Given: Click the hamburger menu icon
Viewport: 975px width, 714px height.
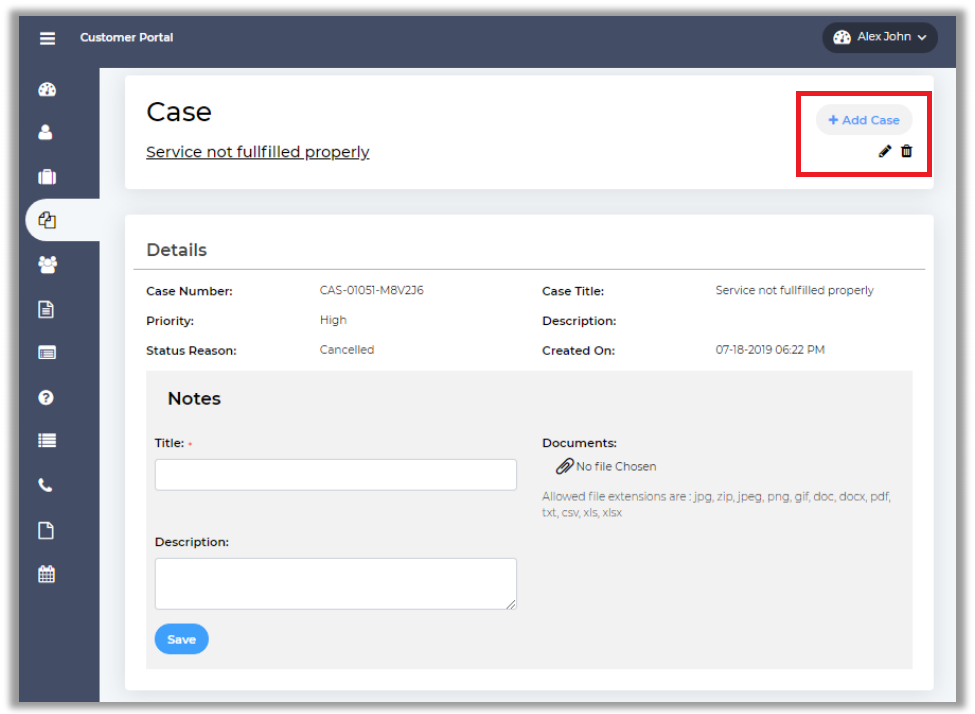Looking at the screenshot, I should click(x=47, y=38).
